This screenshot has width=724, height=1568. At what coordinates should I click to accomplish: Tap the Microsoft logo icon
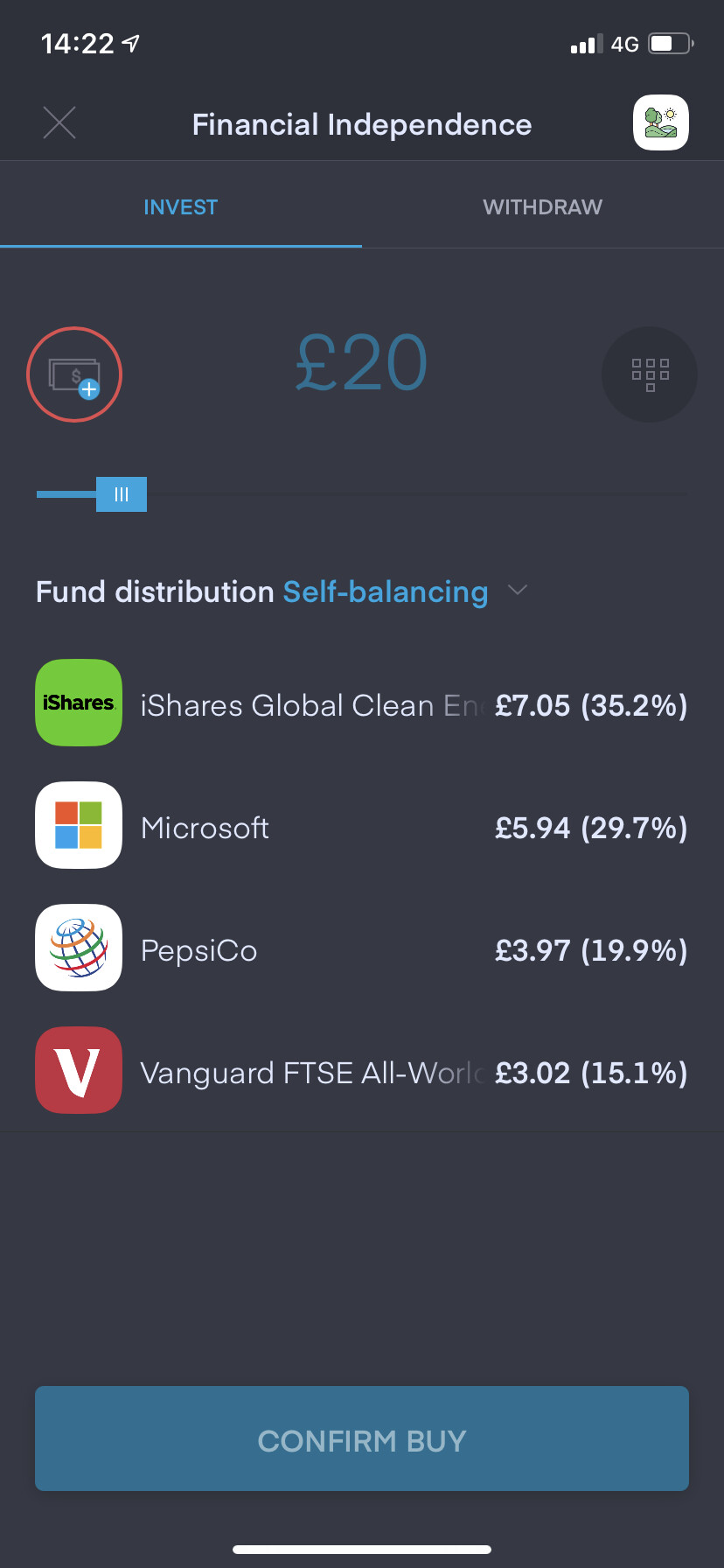[x=79, y=825]
